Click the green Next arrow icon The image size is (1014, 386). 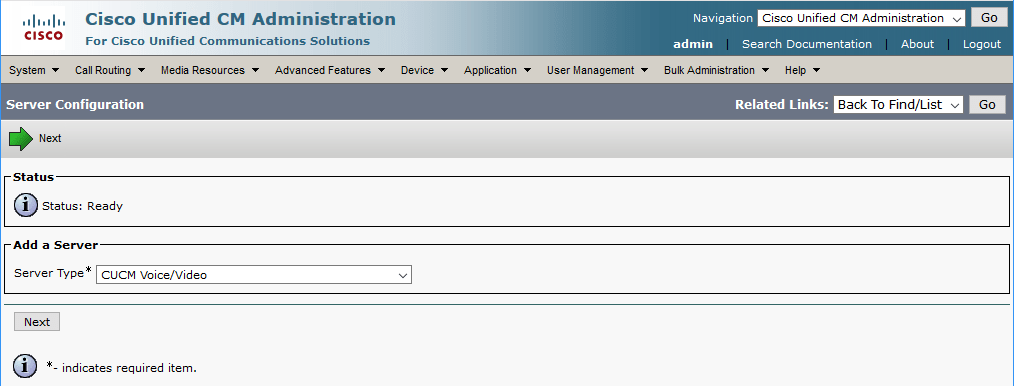click(21, 139)
